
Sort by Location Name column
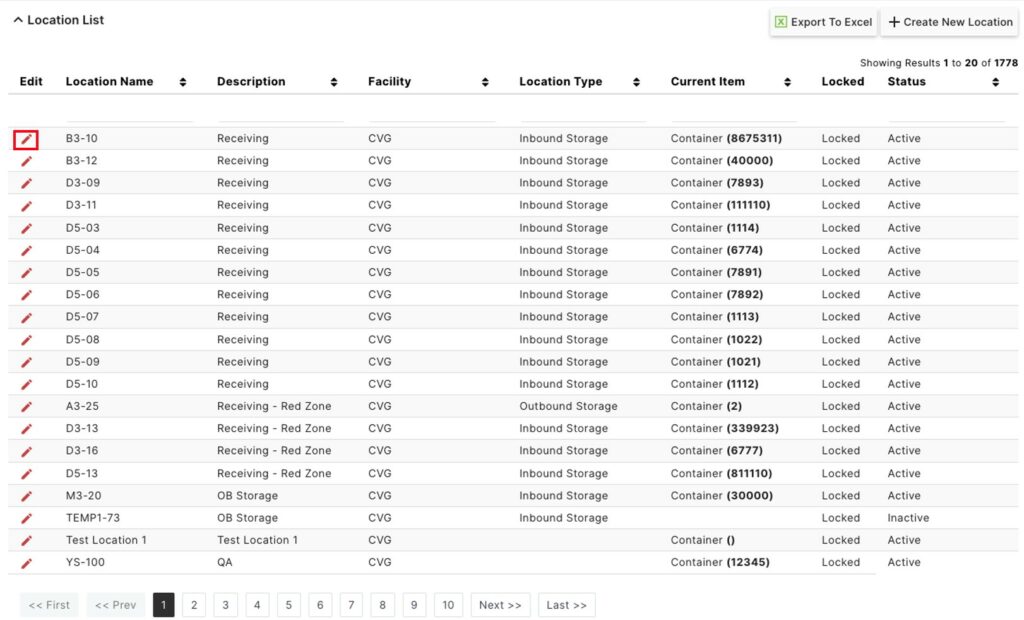(x=183, y=82)
